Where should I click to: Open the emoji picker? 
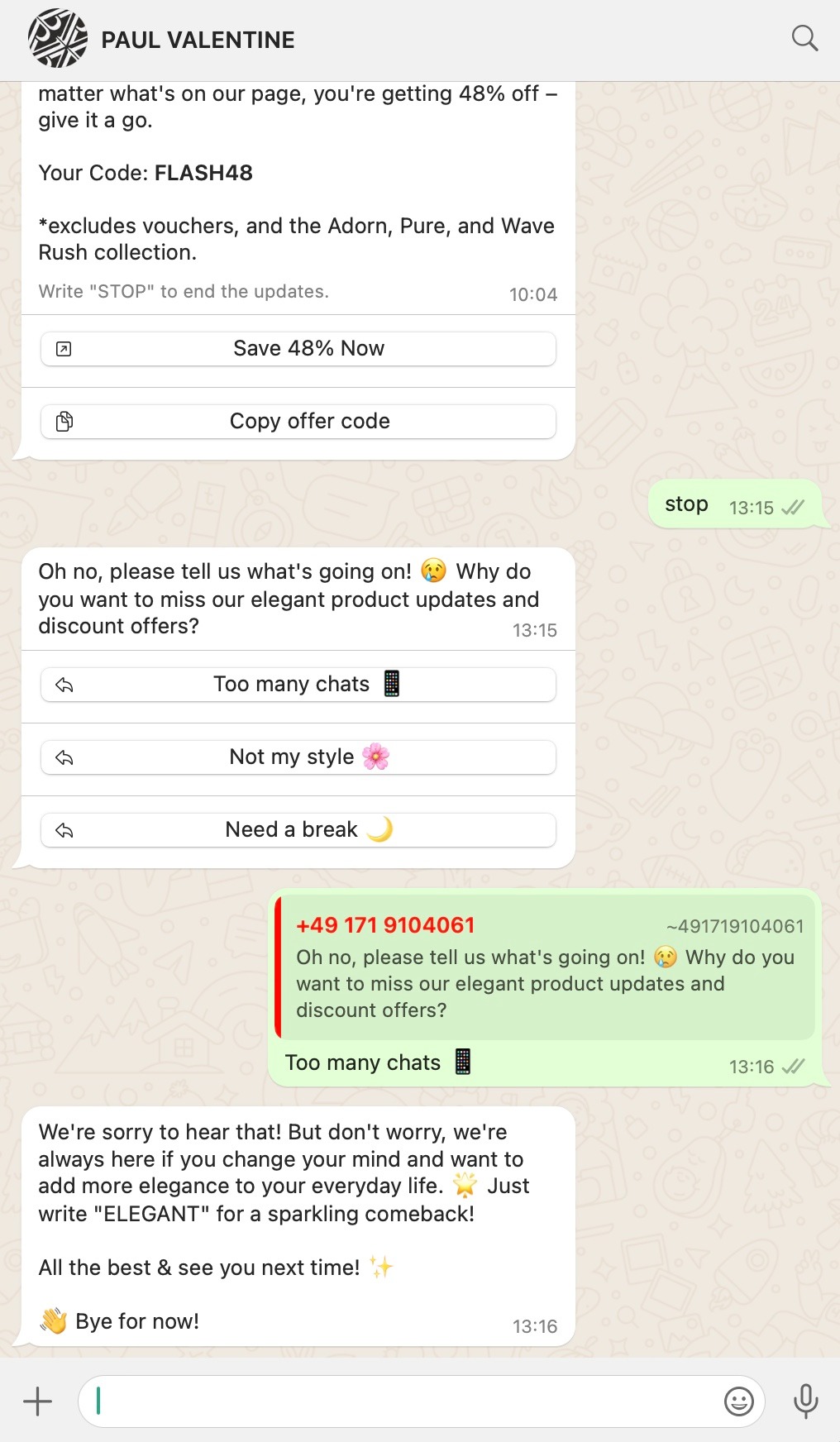coord(738,1401)
